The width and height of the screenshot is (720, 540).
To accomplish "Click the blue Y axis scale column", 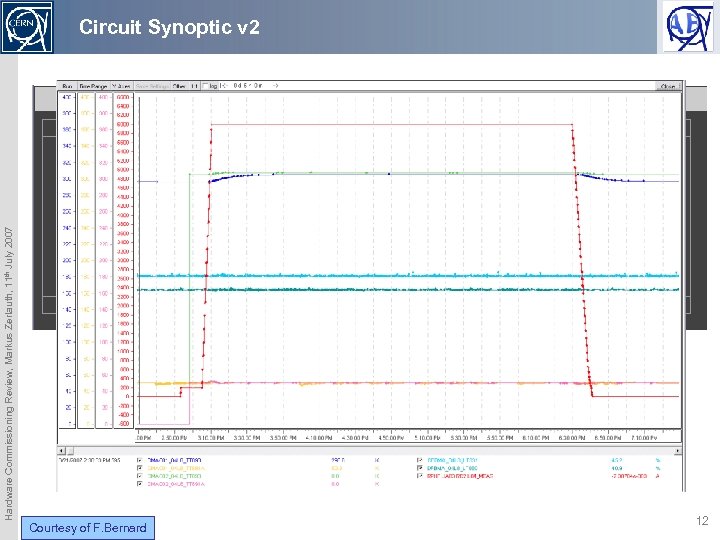I will 67,260.
